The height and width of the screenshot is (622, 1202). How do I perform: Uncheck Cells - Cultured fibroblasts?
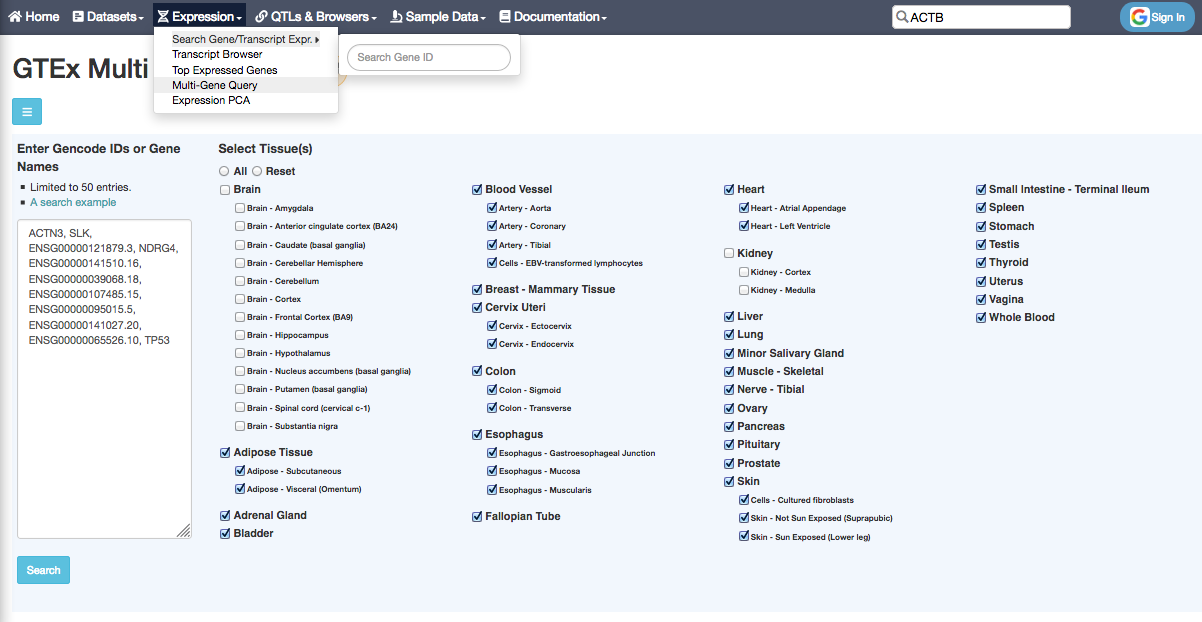point(744,500)
